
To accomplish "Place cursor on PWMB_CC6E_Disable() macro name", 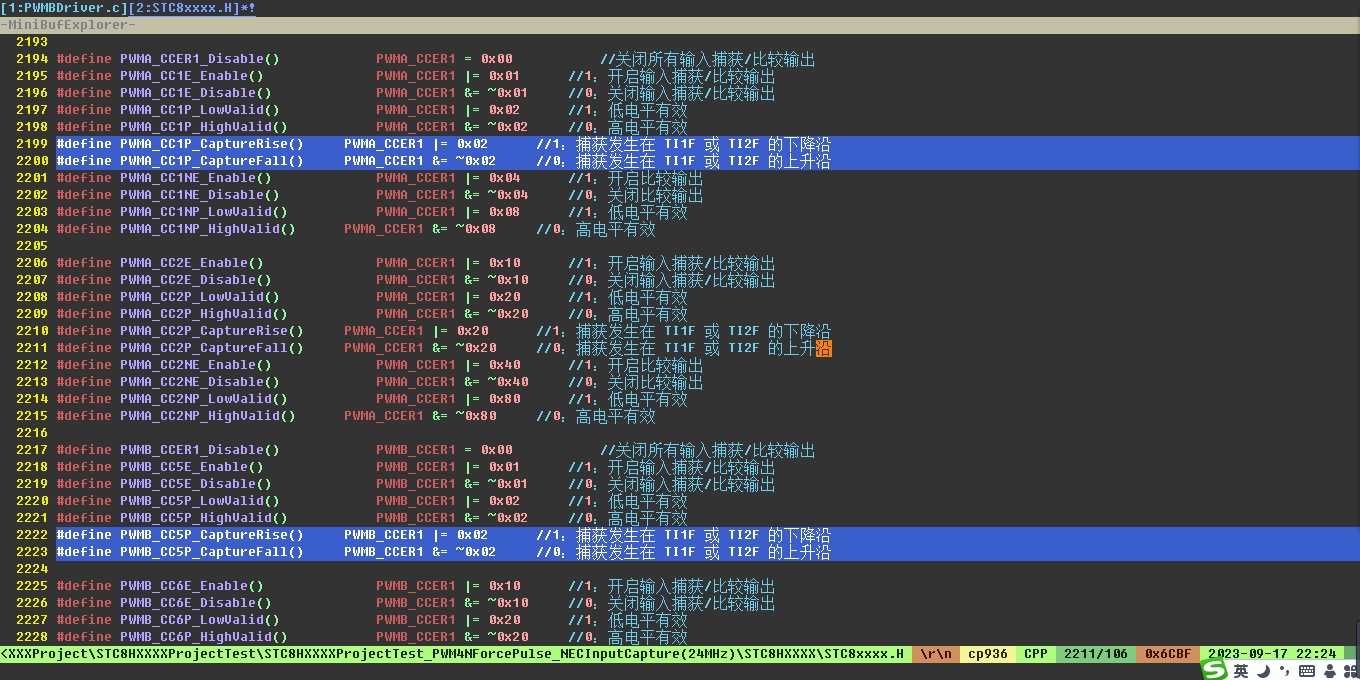I will coord(196,603).
